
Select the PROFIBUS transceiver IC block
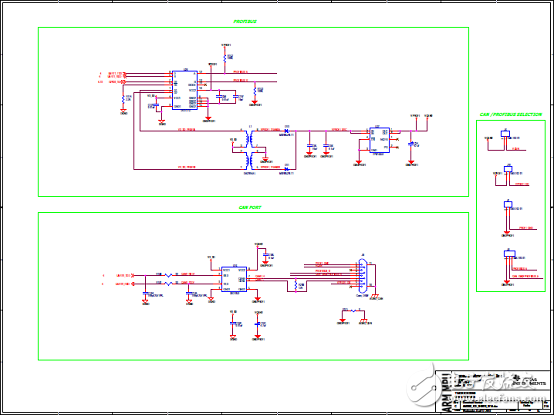[185, 90]
